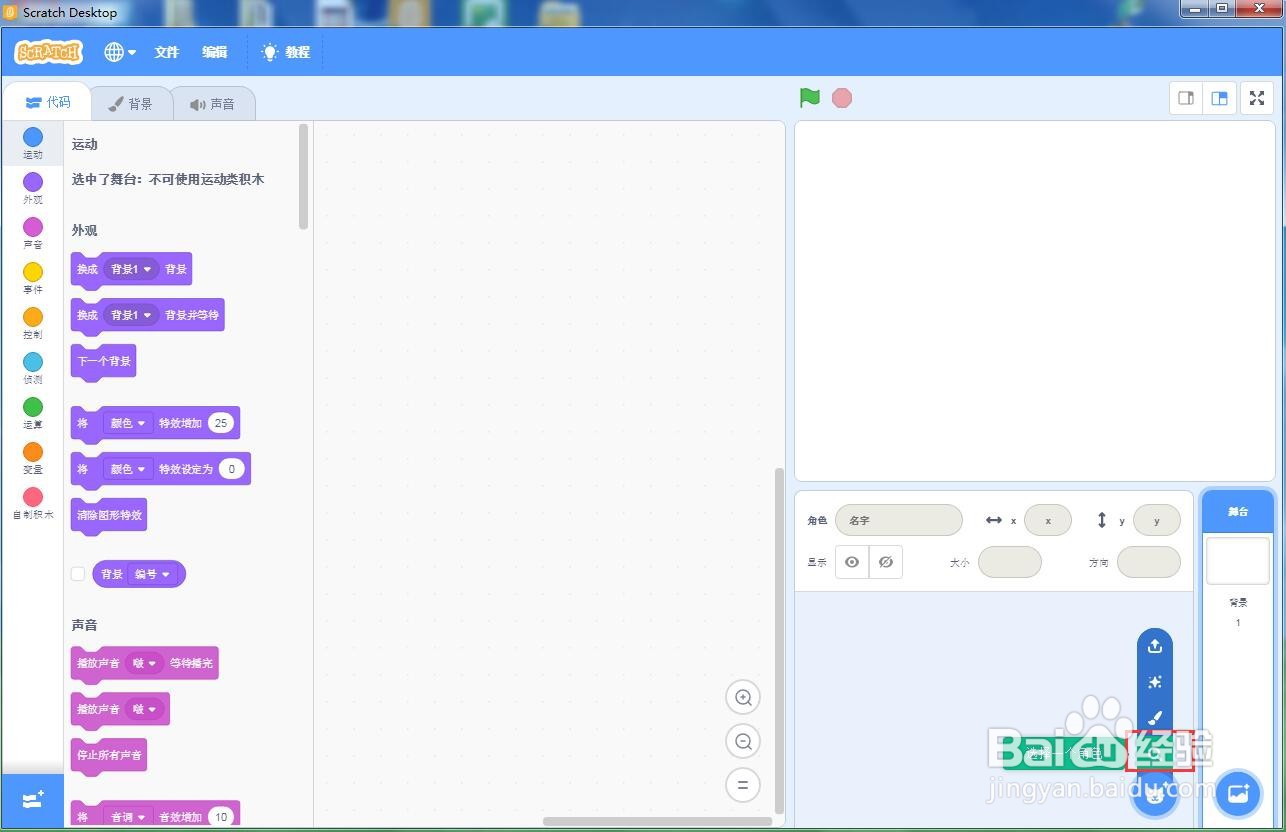Select the 运算 green category swatch
Viewport: 1286px width, 832px height.
coord(33,407)
